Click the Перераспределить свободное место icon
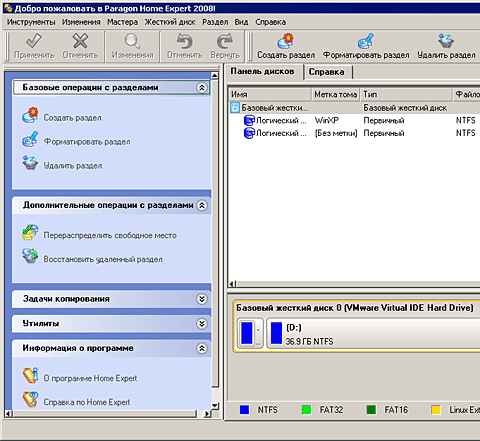Screen dimensions: 480x441 30,233
